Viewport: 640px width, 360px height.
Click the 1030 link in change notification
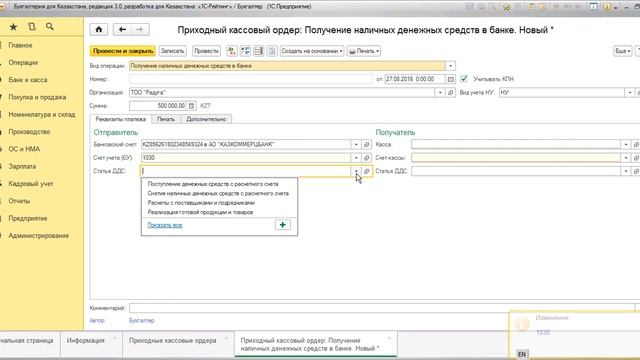(x=543, y=333)
